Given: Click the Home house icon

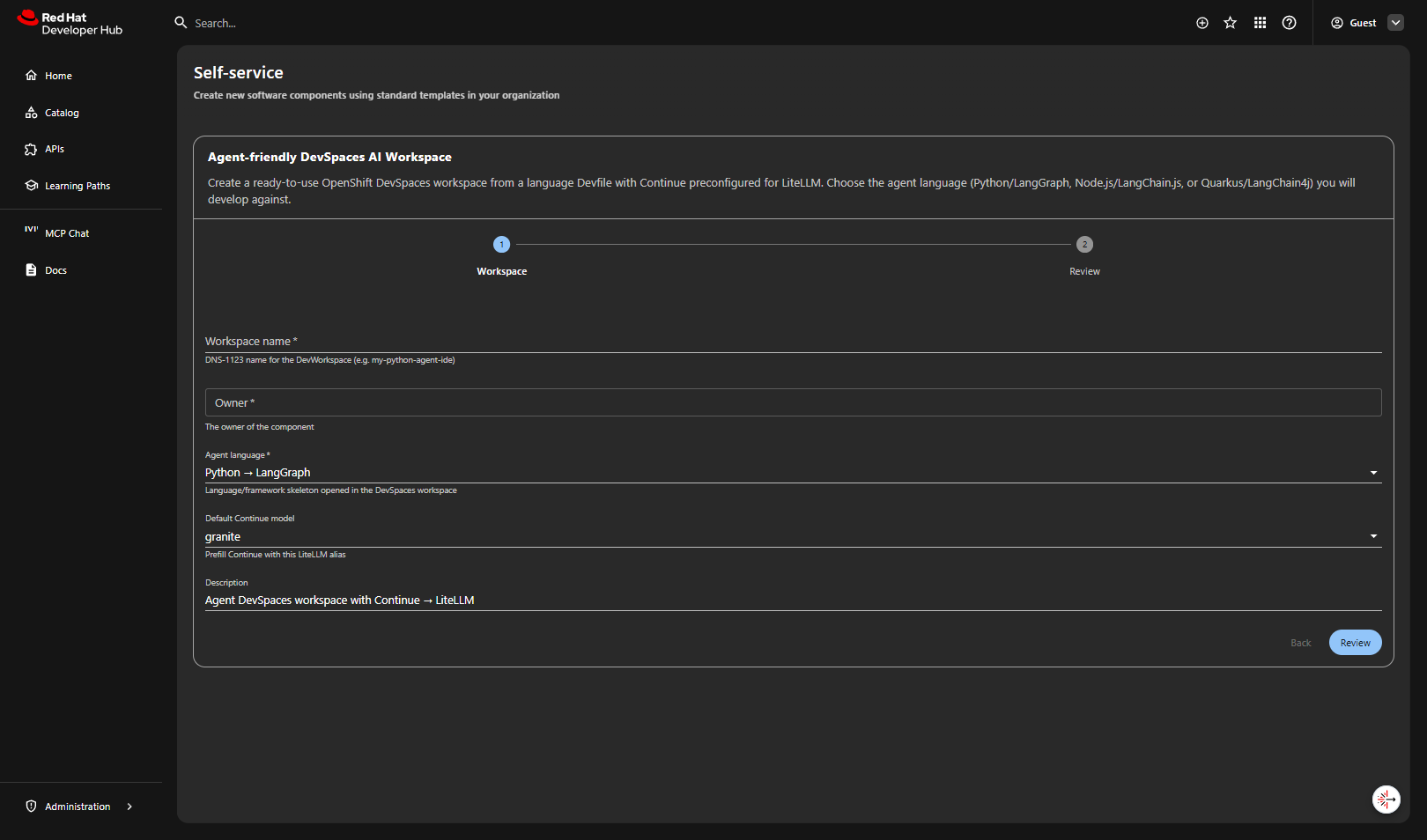Looking at the screenshot, I should pyautogui.click(x=32, y=76).
